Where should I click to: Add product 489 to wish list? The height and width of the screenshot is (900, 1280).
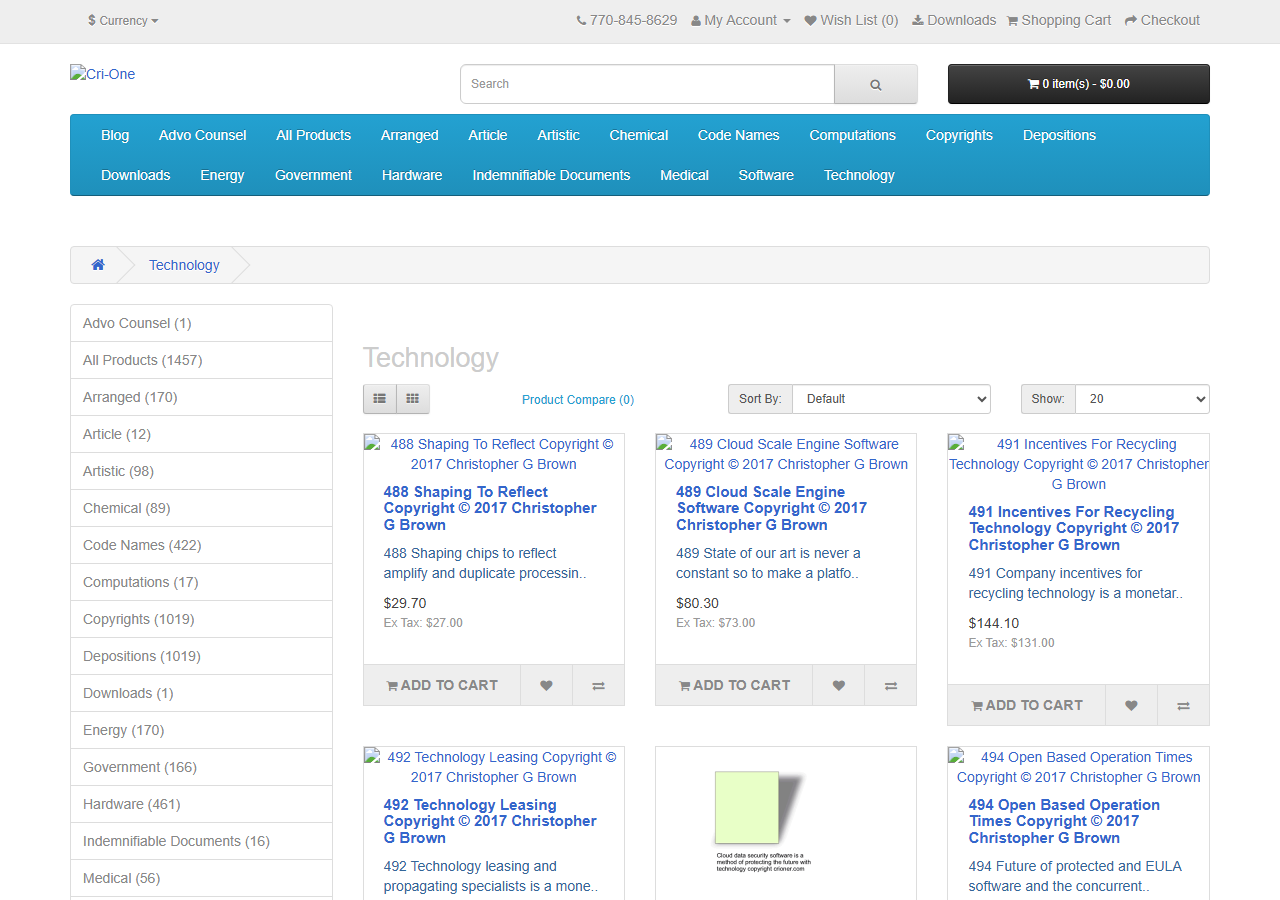tap(838, 685)
